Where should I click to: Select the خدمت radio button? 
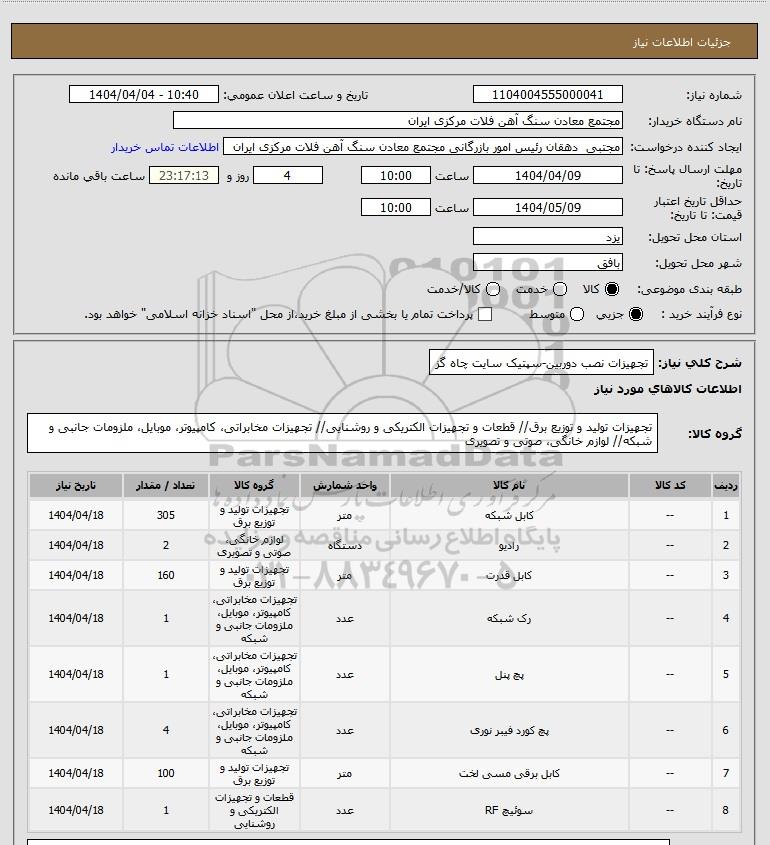pyautogui.click(x=560, y=289)
